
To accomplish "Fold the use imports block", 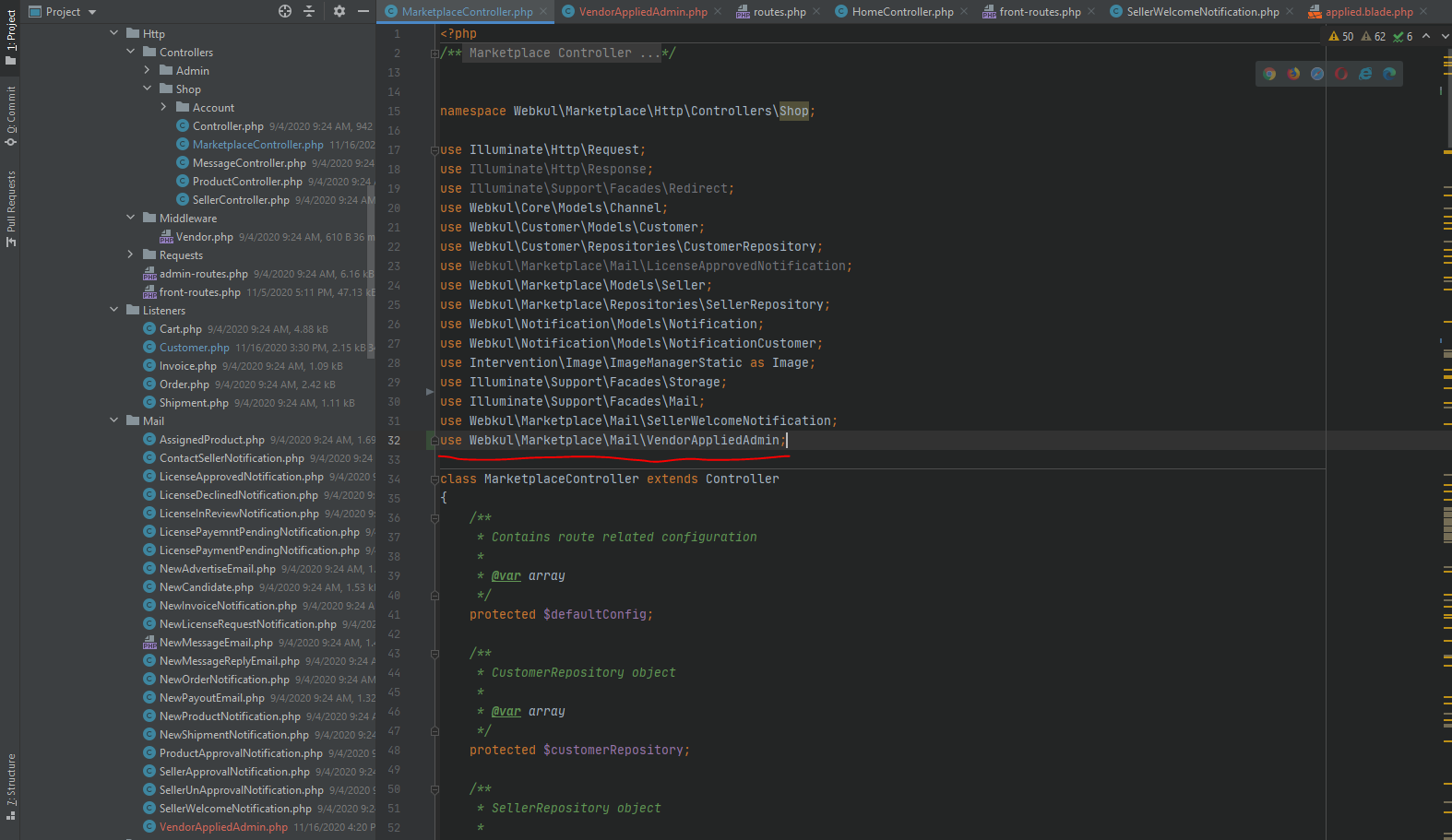I will [434, 150].
